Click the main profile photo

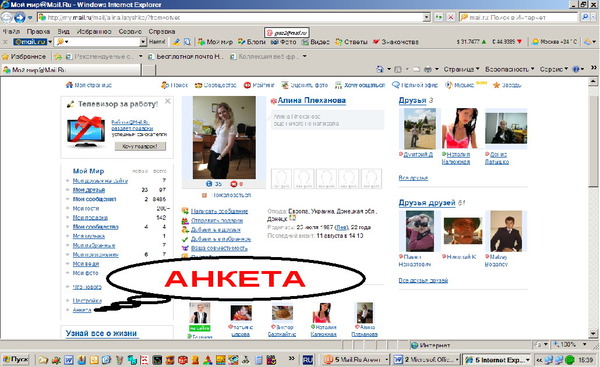(x=224, y=137)
